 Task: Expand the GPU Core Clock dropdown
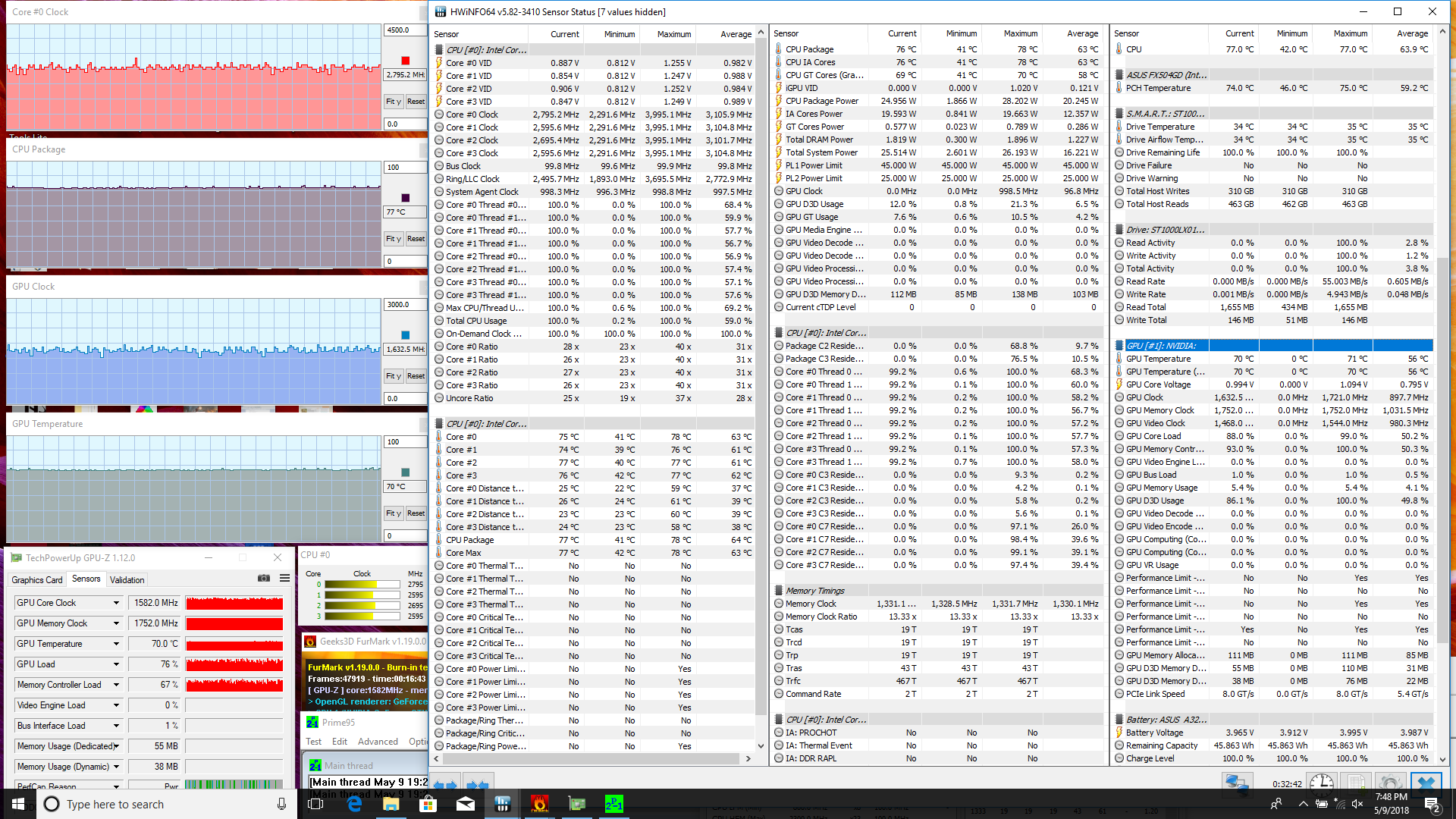coord(116,603)
